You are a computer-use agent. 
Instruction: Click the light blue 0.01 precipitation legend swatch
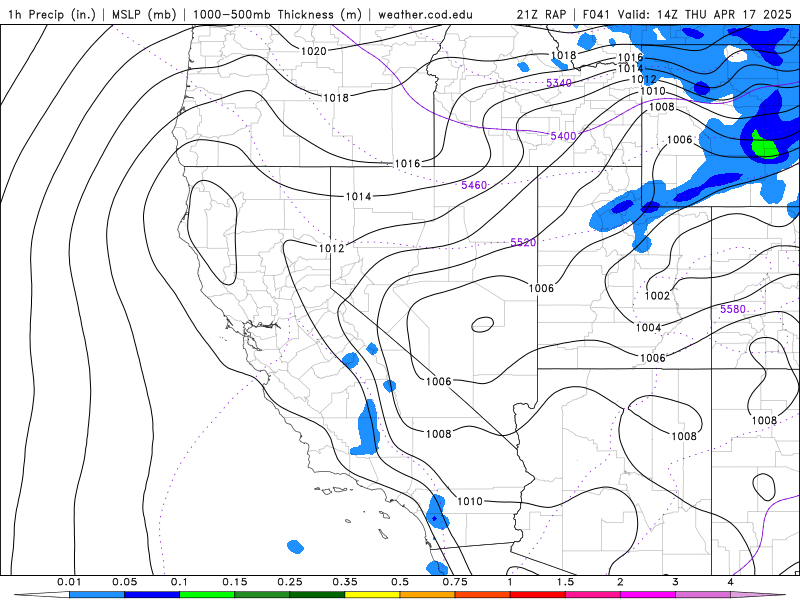point(97,595)
